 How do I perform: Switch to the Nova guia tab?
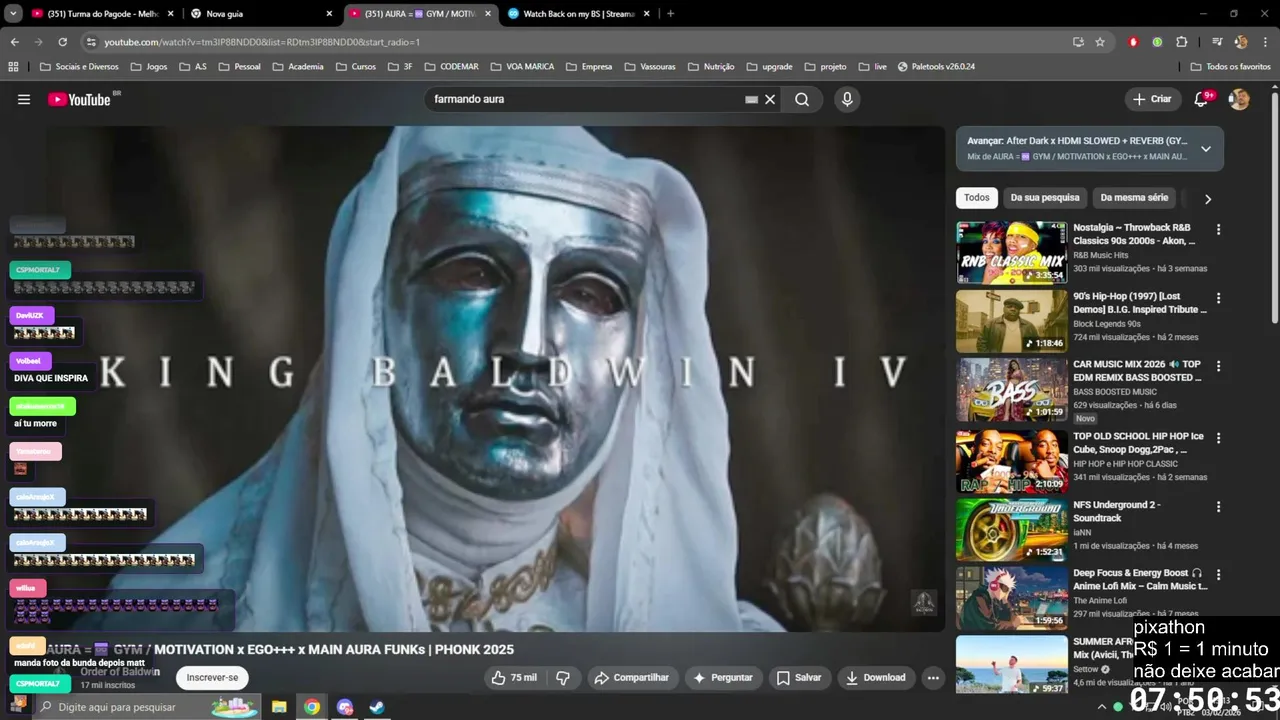[260, 14]
